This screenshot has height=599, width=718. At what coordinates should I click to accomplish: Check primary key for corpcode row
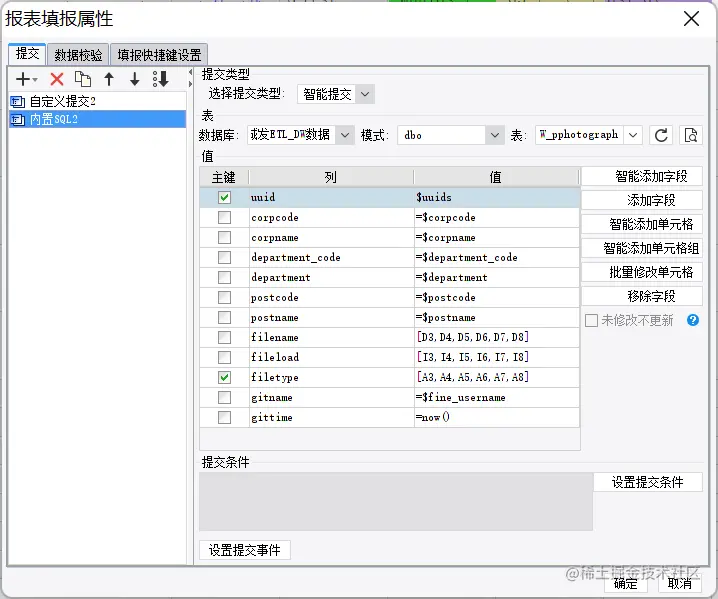224,218
